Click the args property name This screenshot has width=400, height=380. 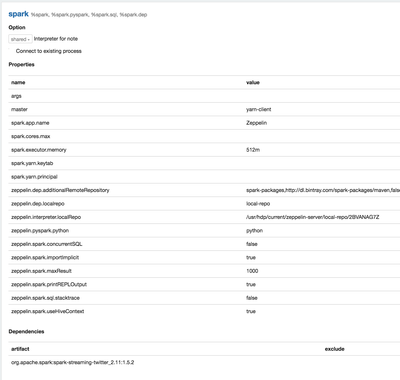16,96
